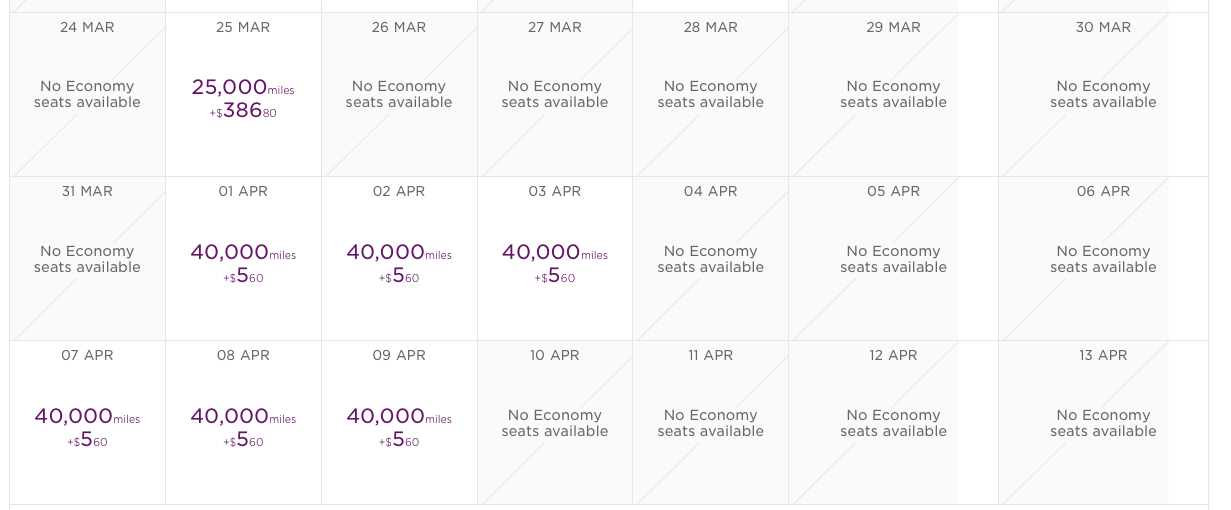
Task: Click the 13 APR unavailable cell
Action: click(1103, 424)
